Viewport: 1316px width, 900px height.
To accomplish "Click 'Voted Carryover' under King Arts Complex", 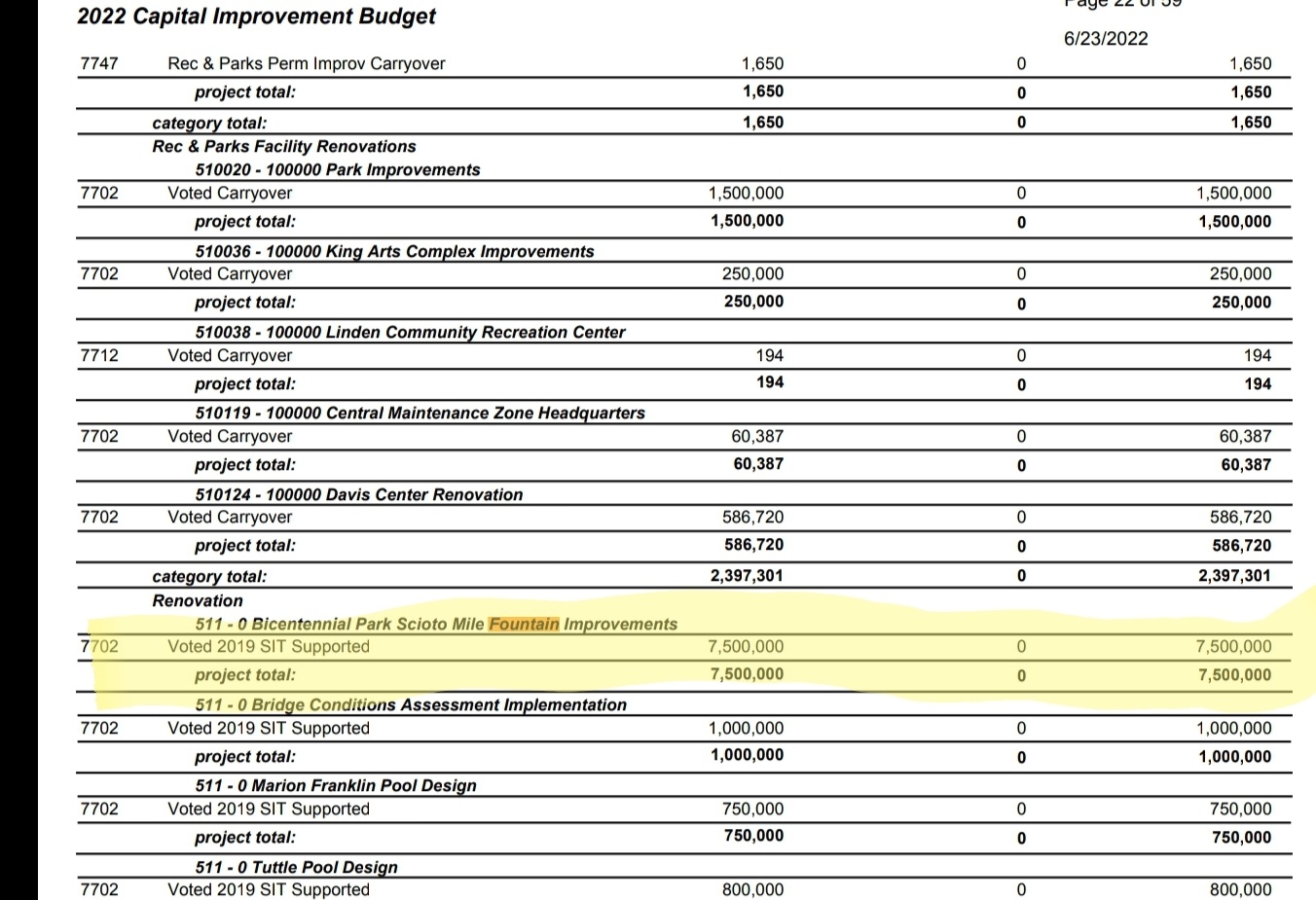I will pyautogui.click(x=230, y=274).
